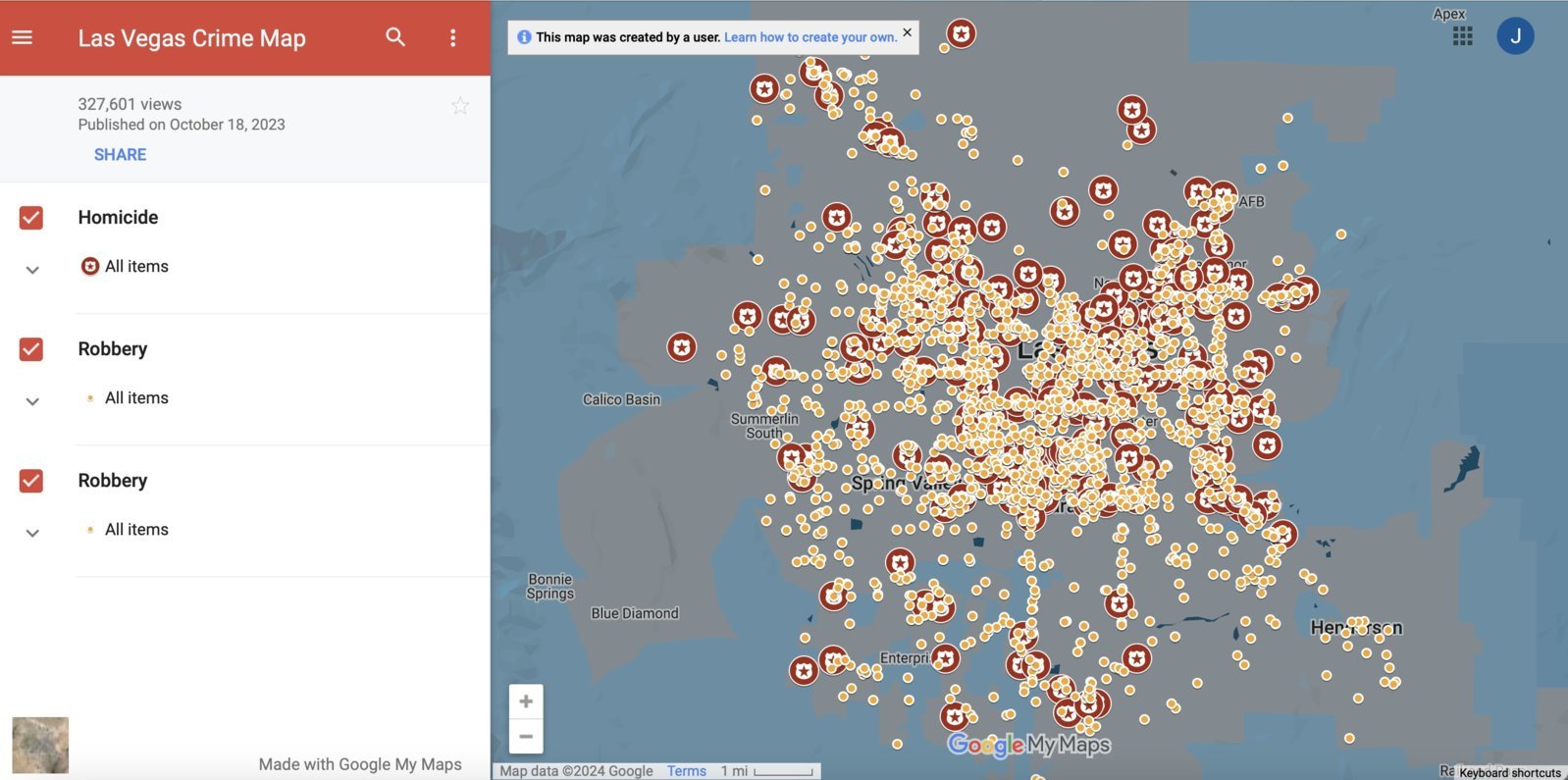
Task: Click the Google My Maps logo
Action: tap(1028, 746)
